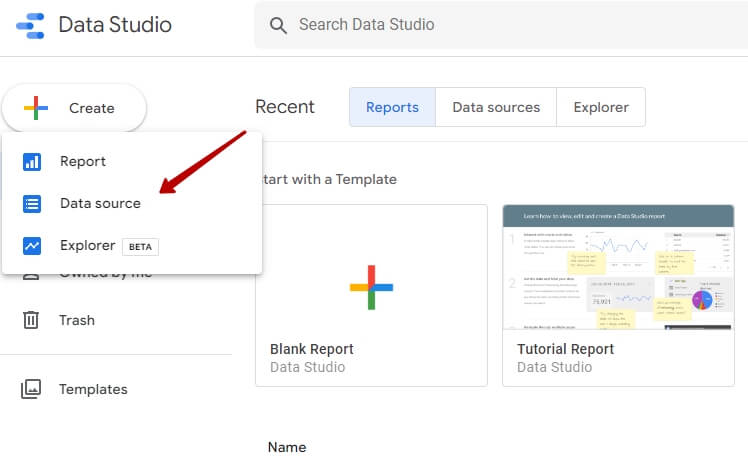Image resolution: width=748 pixels, height=465 pixels.
Task: Click the BETA badge next to Explorer
Action: [140, 247]
